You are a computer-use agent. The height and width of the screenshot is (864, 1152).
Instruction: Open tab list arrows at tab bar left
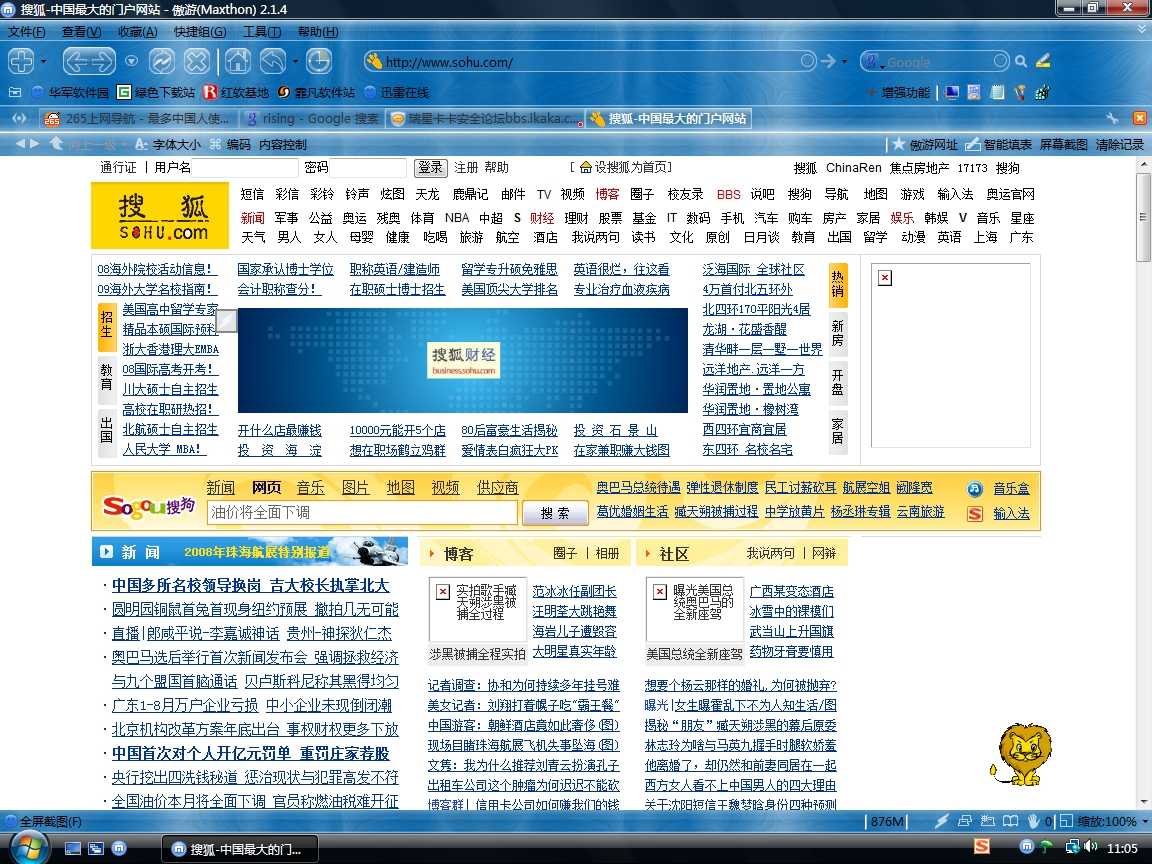tap(19, 118)
